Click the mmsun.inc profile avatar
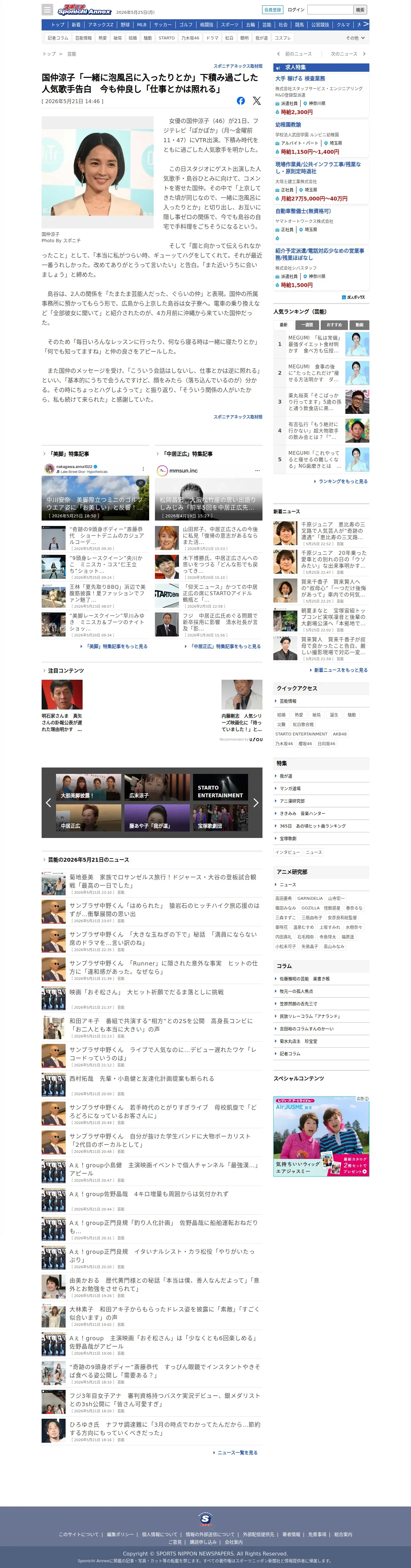Image resolution: width=411 pixels, height=1568 pixels. click(x=162, y=471)
